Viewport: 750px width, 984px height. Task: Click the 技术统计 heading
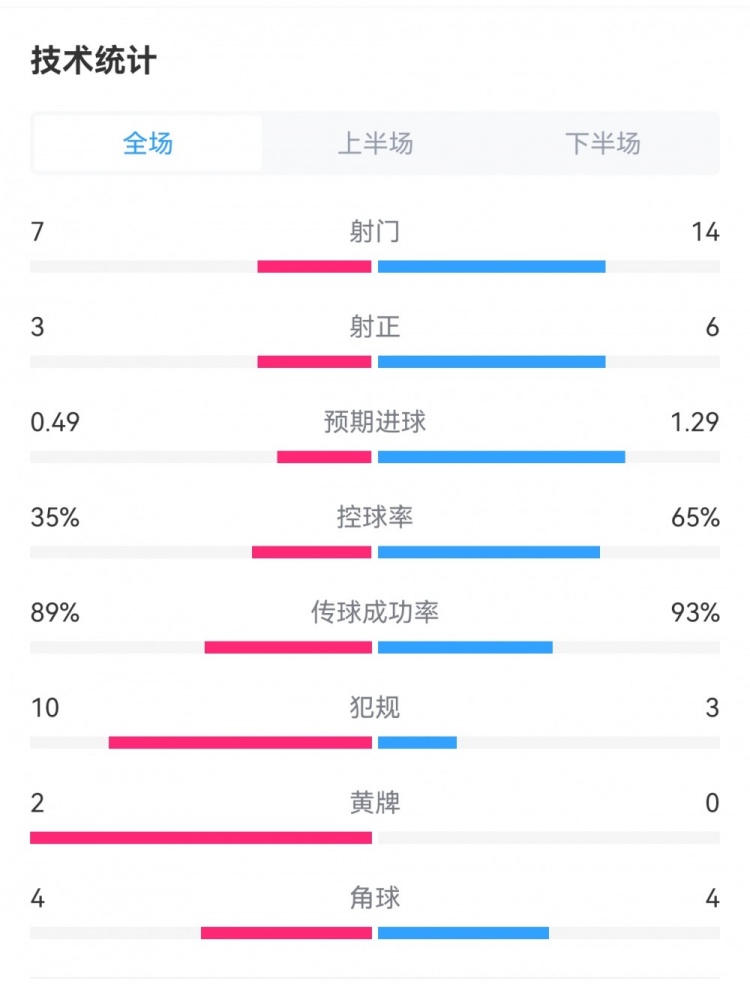[94, 61]
